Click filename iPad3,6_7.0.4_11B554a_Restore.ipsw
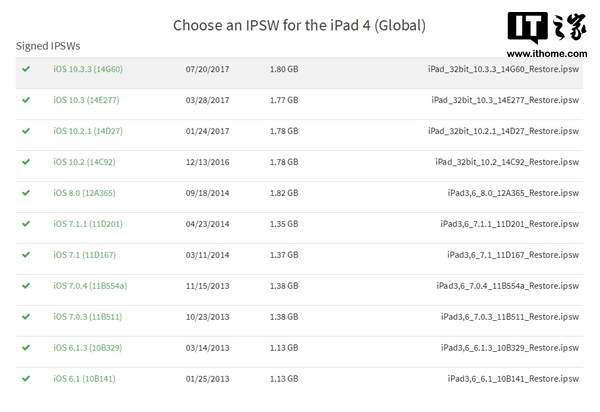This screenshot has height=412, width=600. [x=508, y=286]
